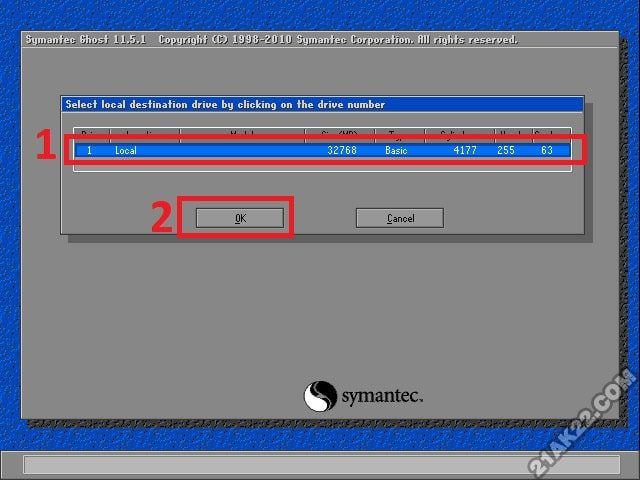Click the Symantec yin-yang logo icon
The height and width of the screenshot is (480, 640).
coord(320,396)
